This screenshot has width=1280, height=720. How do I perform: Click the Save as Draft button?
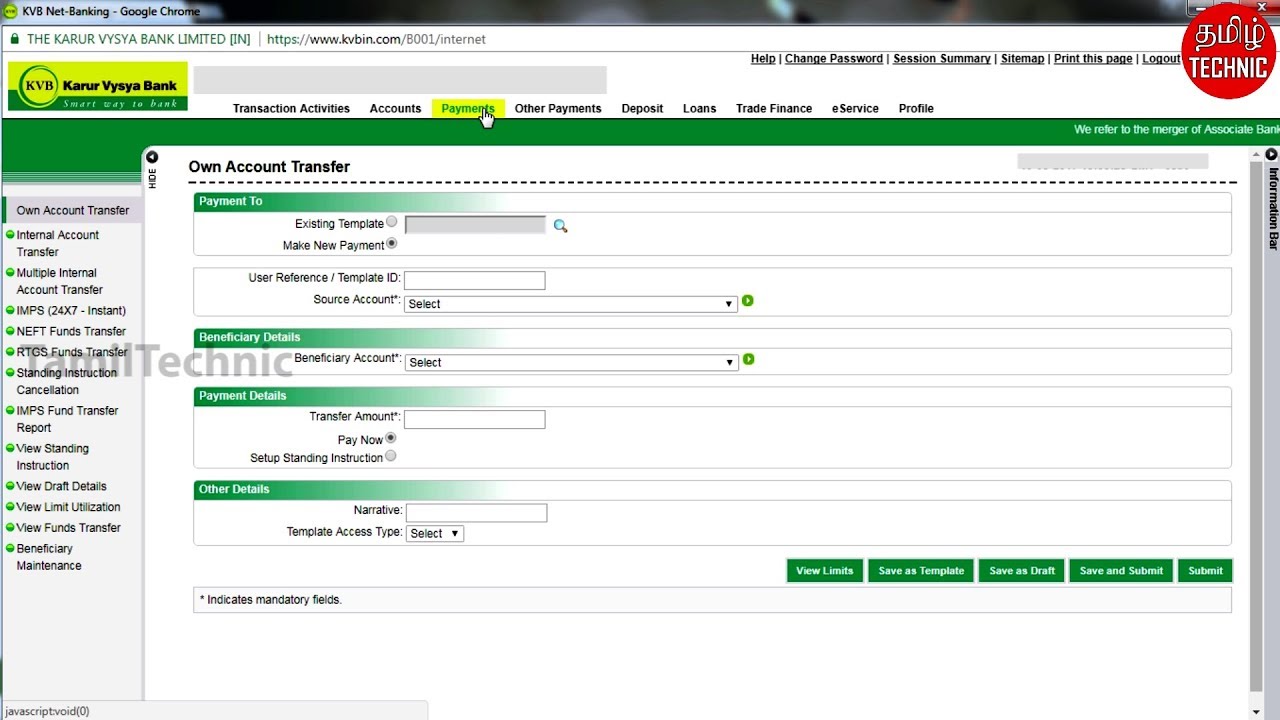[x=1022, y=571]
